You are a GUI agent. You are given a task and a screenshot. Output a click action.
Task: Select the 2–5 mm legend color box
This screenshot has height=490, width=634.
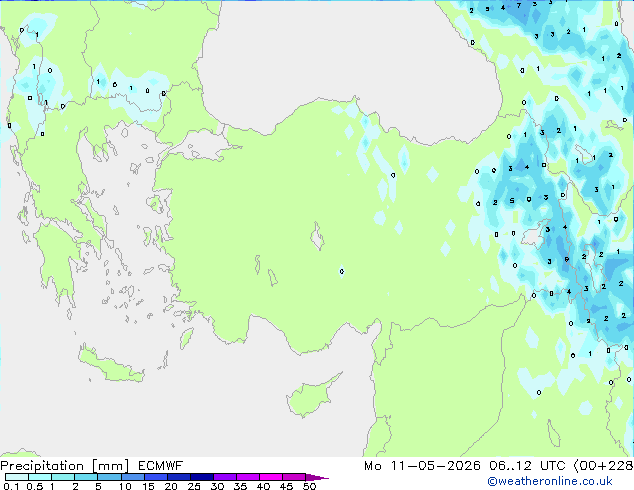tap(86, 477)
